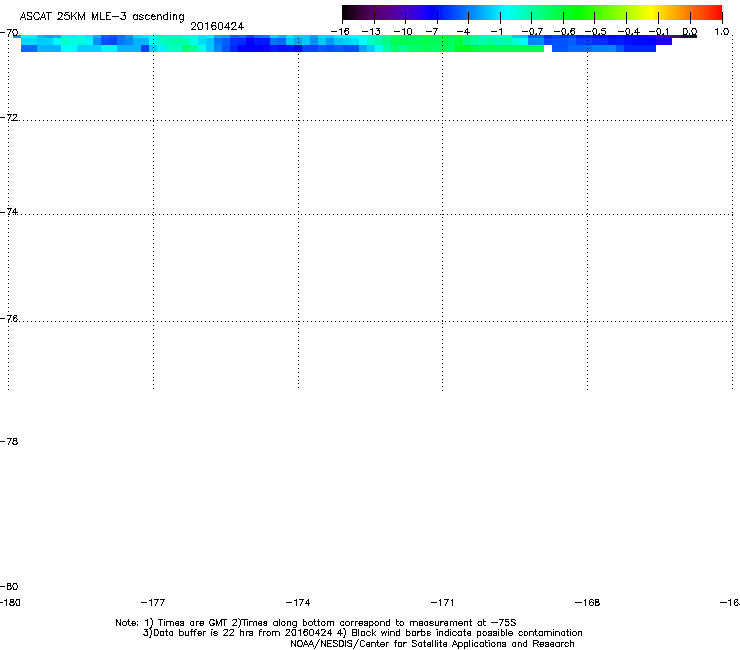Click the '-1' label on the color scale
740x650 pixels.
point(496,32)
